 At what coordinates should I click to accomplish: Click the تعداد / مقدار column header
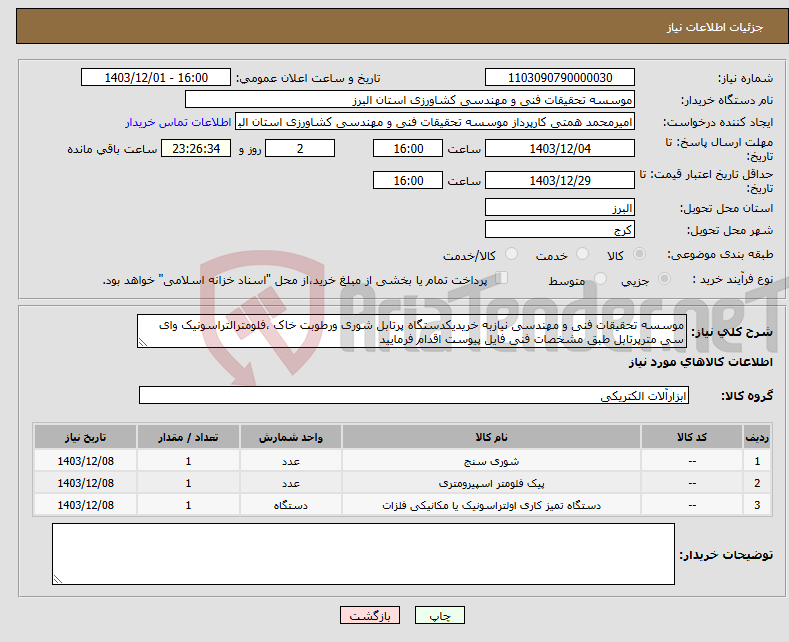pos(188,437)
